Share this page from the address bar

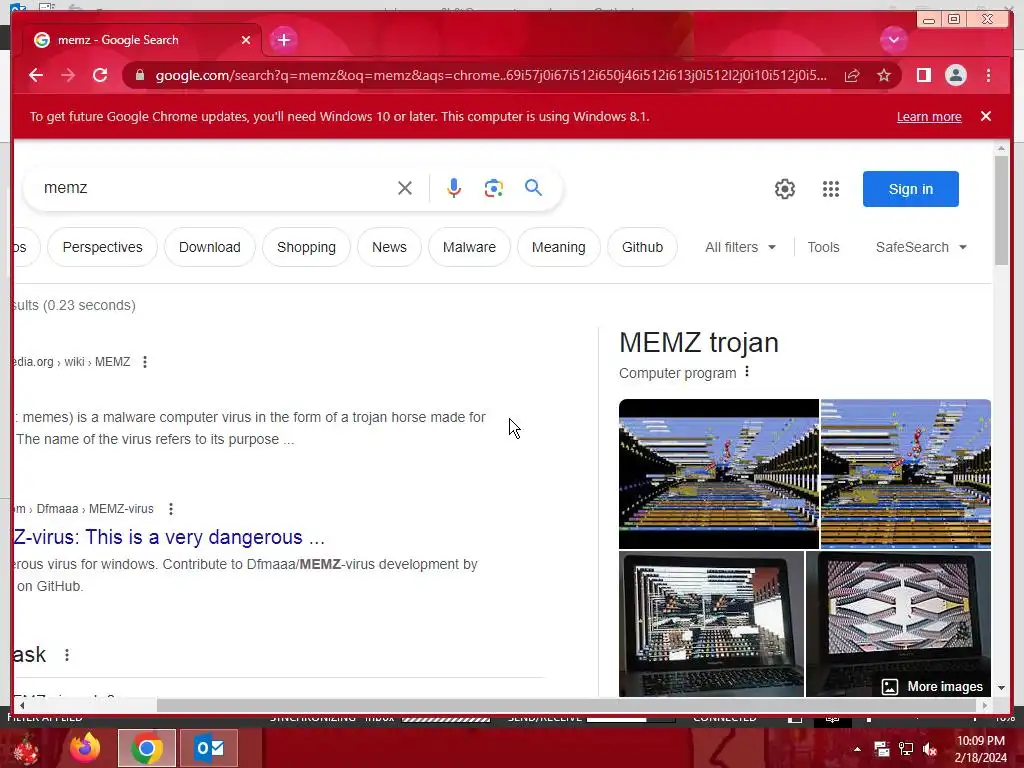852,76
